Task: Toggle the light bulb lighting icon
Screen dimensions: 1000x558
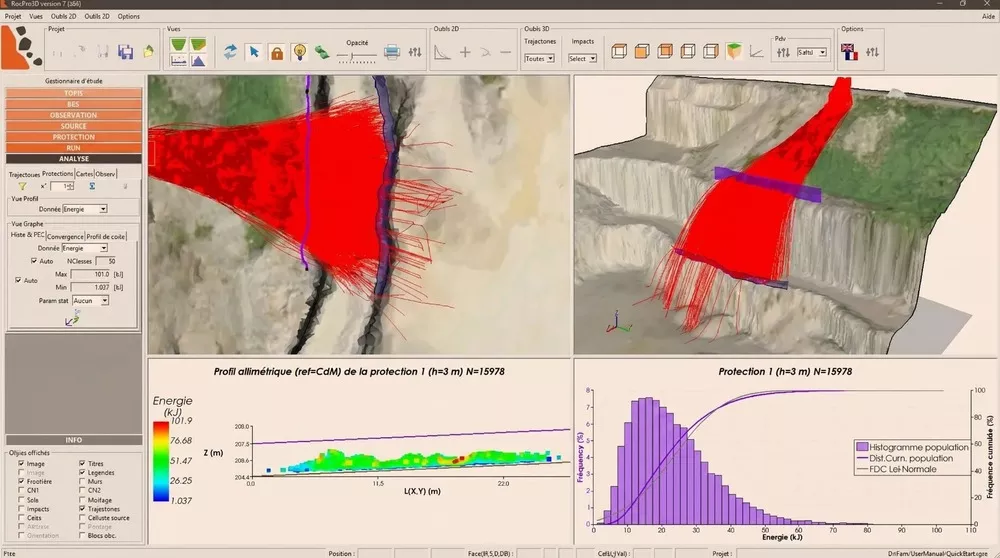Action: (x=299, y=52)
